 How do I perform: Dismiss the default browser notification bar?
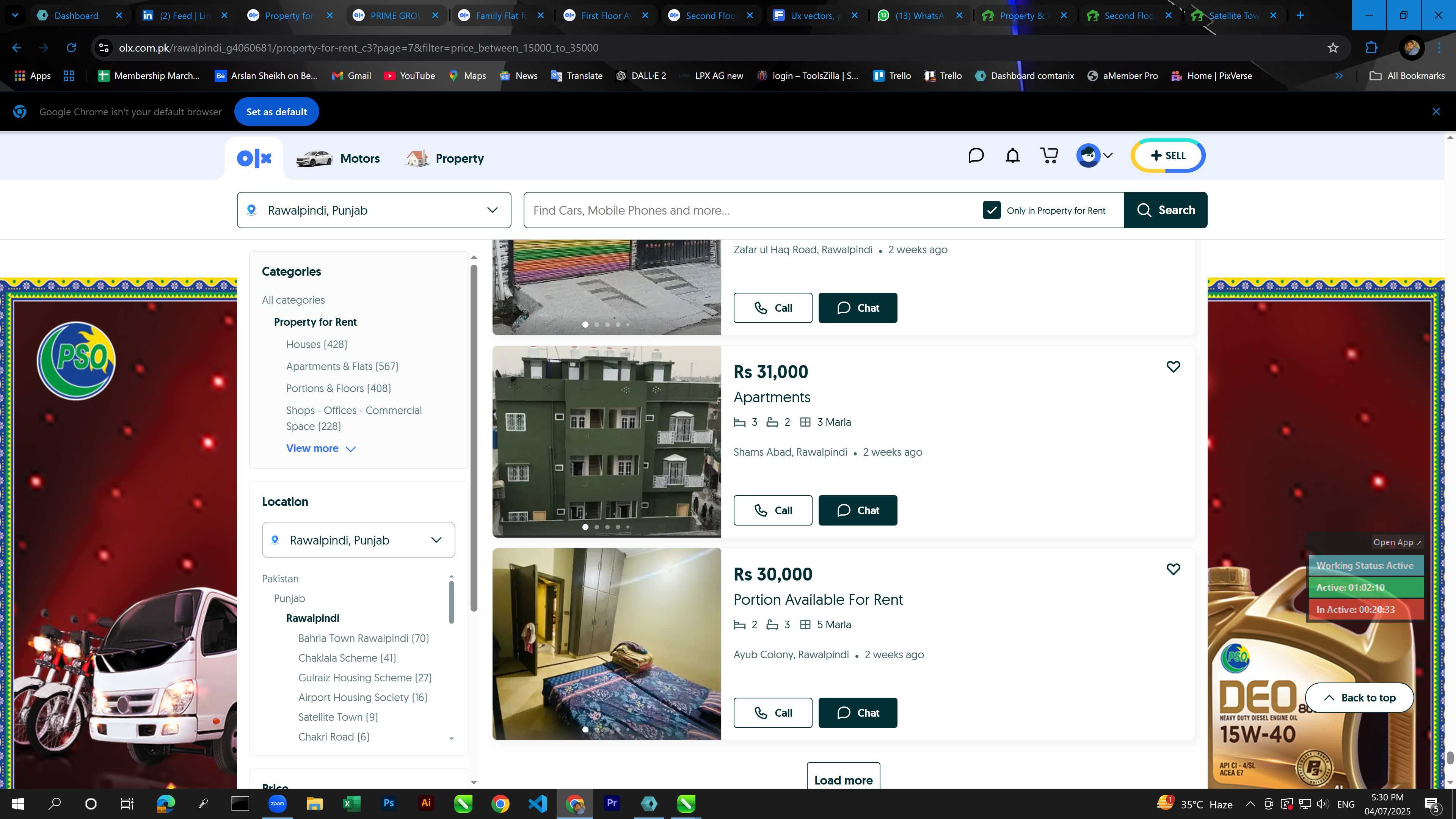point(1436,112)
